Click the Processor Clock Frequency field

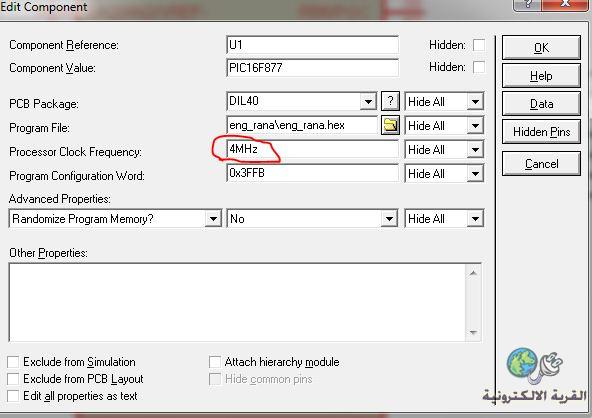(x=313, y=149)
